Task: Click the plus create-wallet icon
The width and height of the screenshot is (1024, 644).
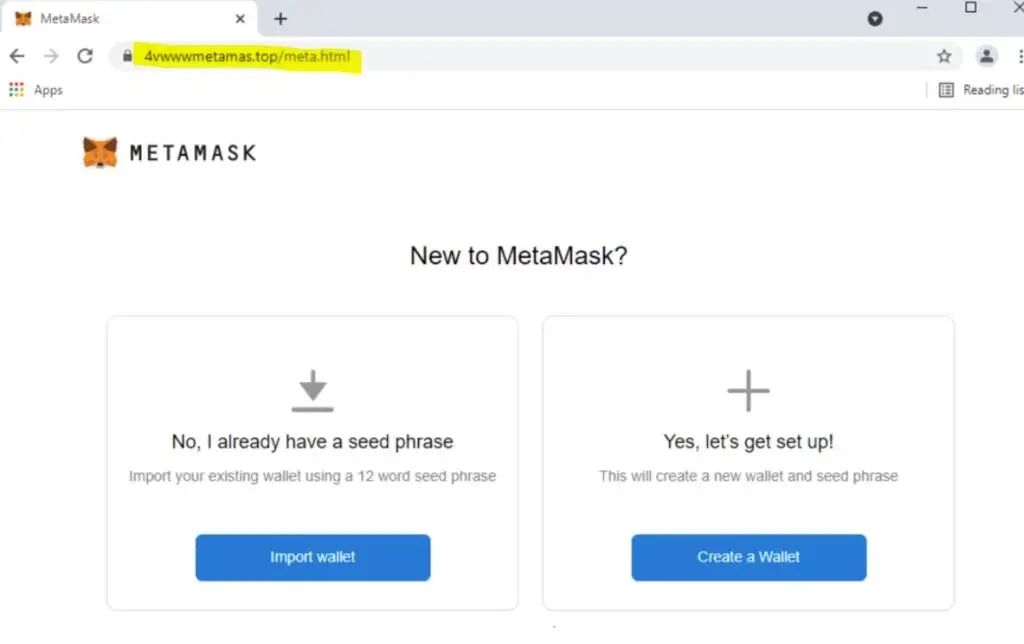Action: pyautogui.click(x=748, y=390)
